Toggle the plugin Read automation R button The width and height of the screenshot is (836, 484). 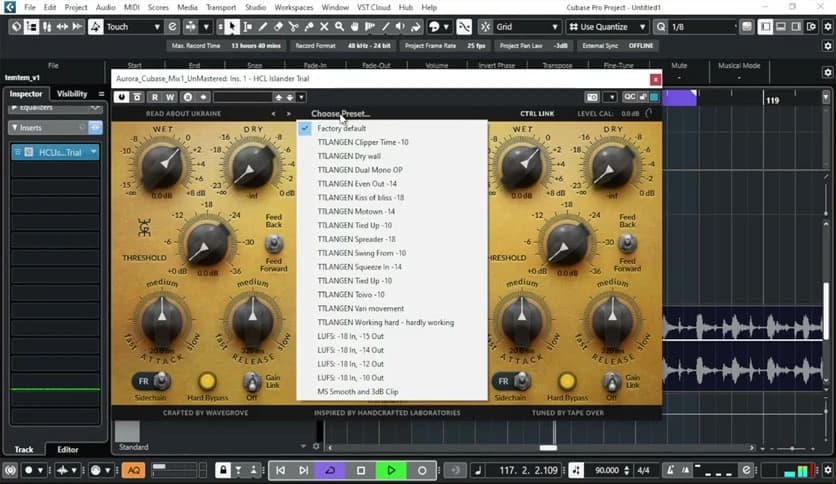(x=155, y=97)
